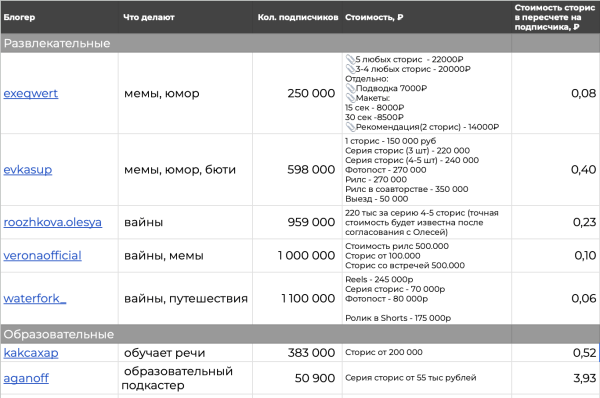Select the 250 000 subscribers cell

pyautogui.click(x=297, y=93)
